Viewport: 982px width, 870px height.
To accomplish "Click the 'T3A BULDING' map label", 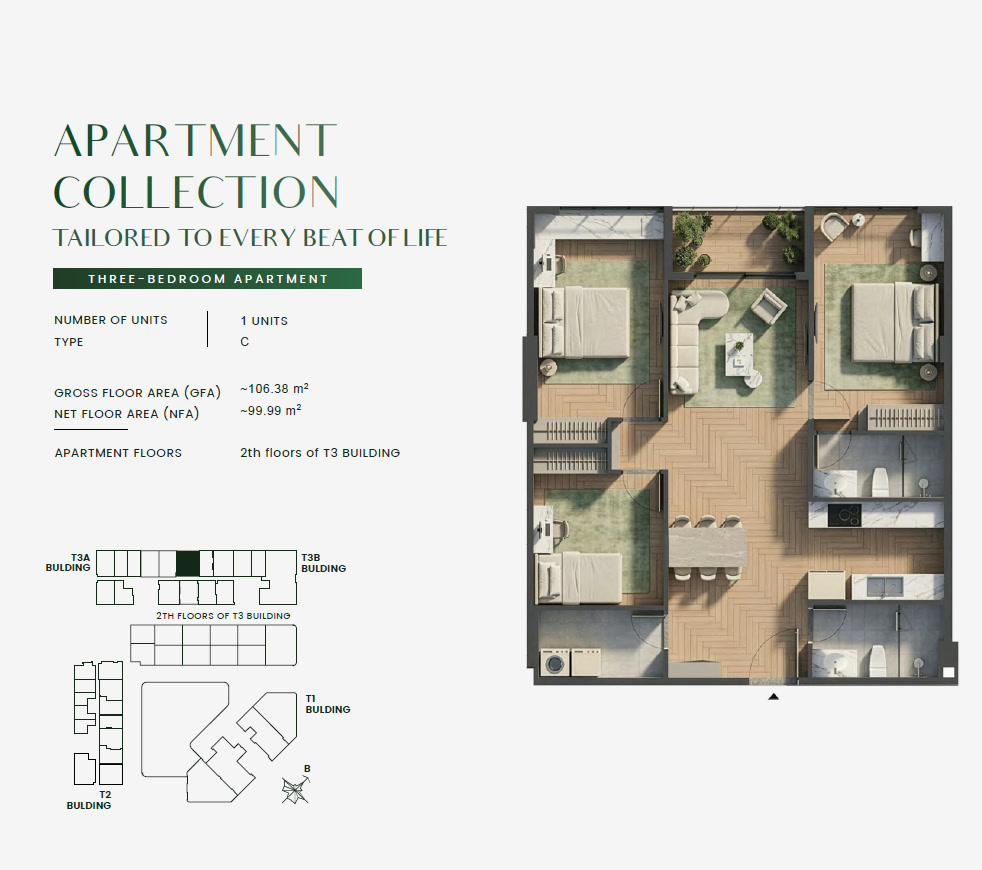I will [x=68, y=562].
